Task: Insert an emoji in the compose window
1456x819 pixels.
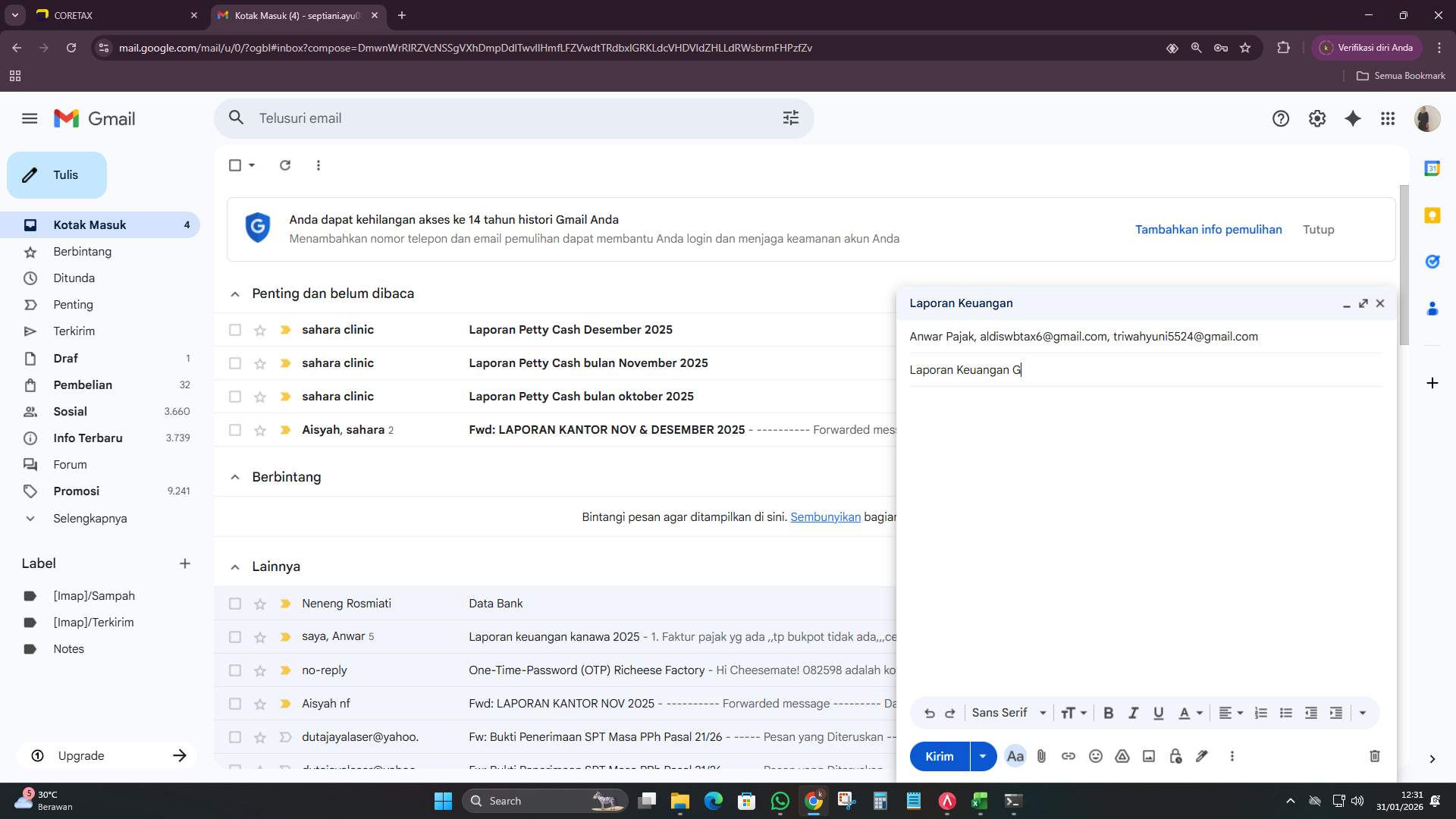Action: pos(1095,756)
